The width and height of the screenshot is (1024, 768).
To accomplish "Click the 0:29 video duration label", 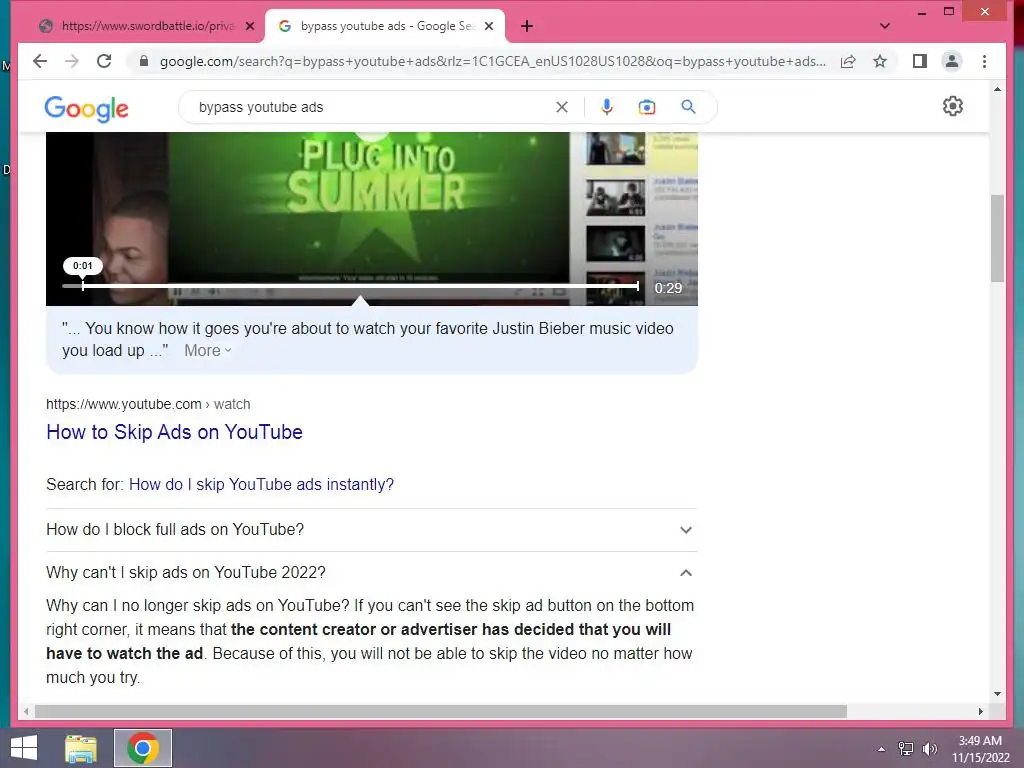I will tap(668, 288).
